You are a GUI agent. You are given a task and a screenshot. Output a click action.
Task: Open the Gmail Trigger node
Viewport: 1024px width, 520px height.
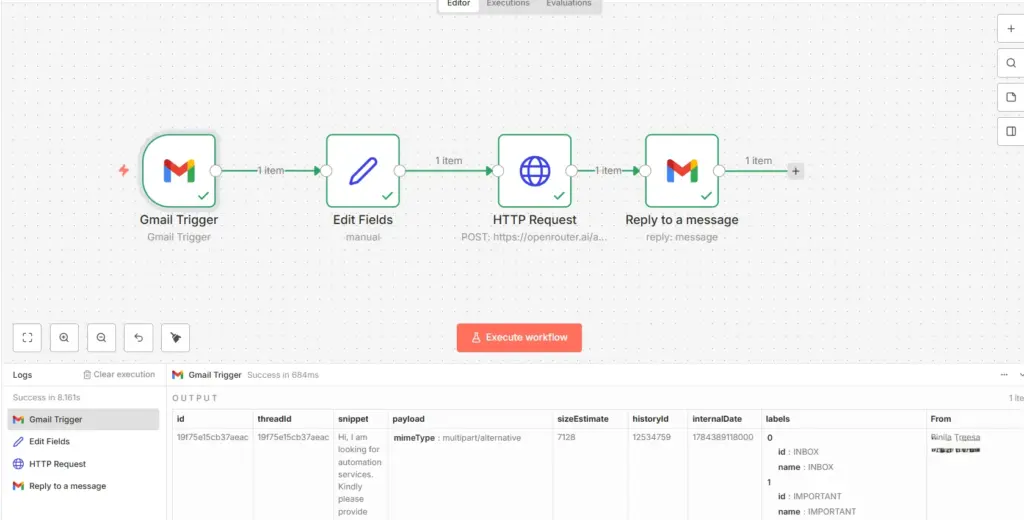pos(179,171)
